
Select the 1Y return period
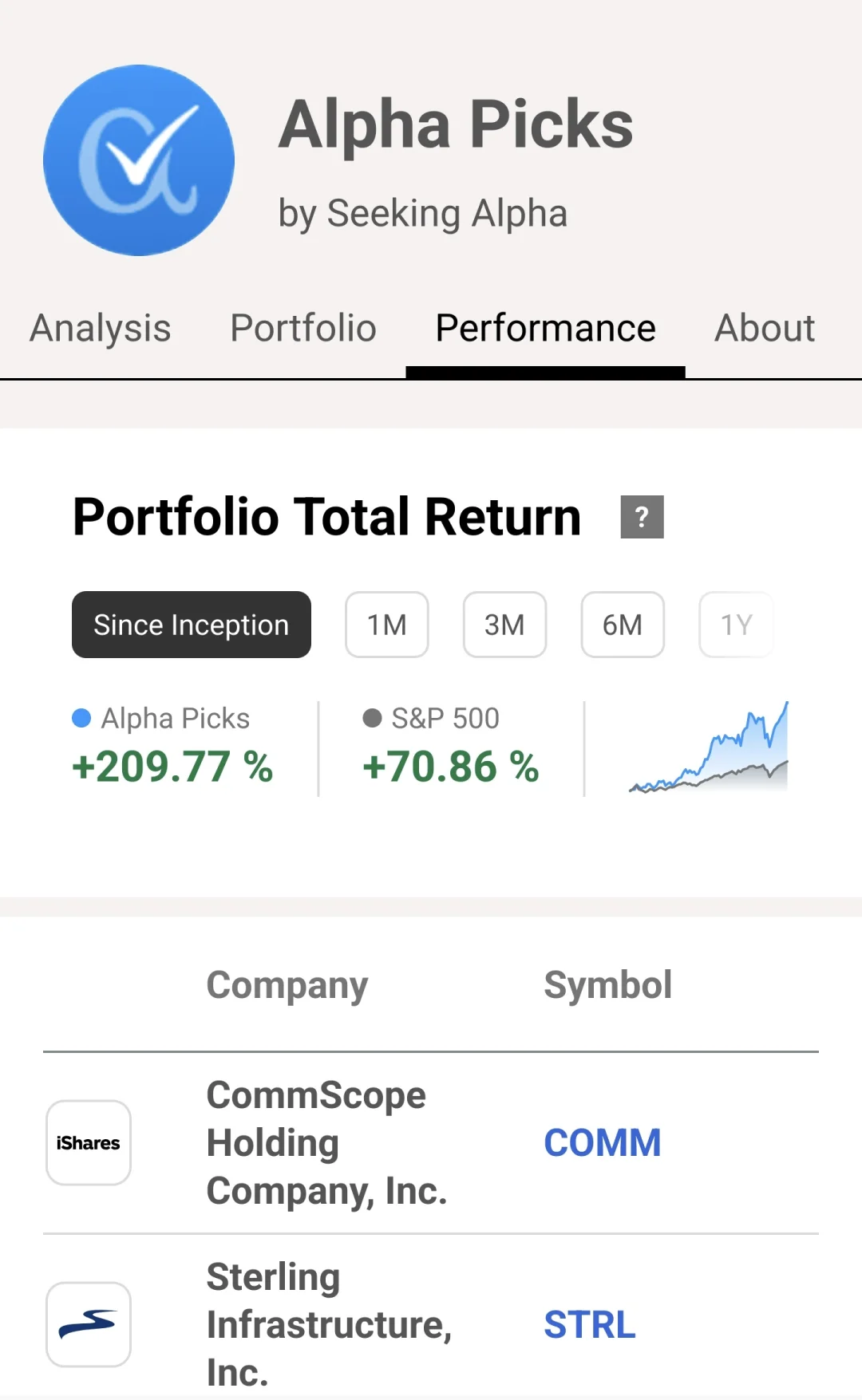point(736,625)
